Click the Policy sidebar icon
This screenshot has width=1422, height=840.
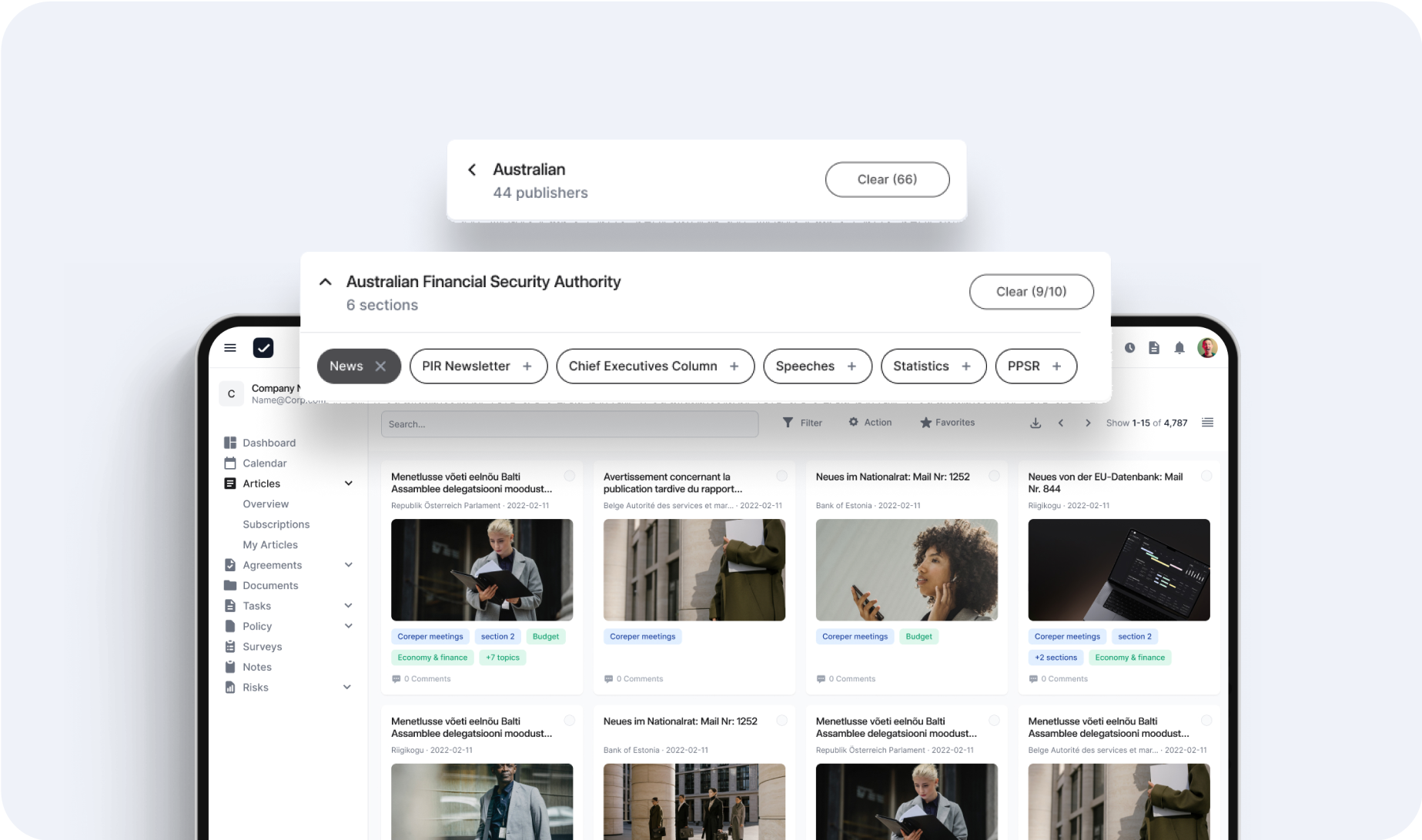coord(229,626)
